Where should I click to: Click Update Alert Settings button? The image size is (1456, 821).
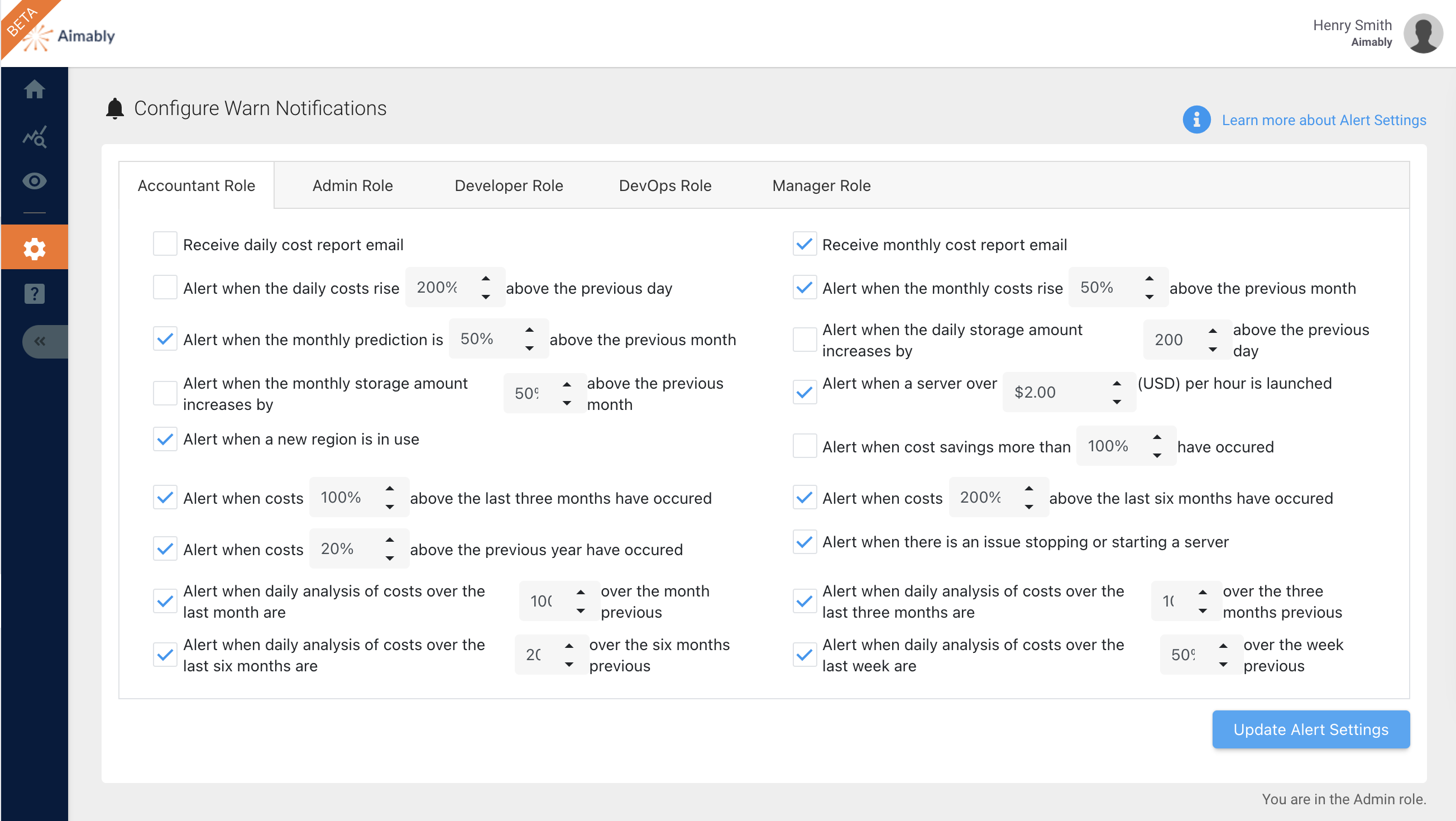tap(1311, 729)
